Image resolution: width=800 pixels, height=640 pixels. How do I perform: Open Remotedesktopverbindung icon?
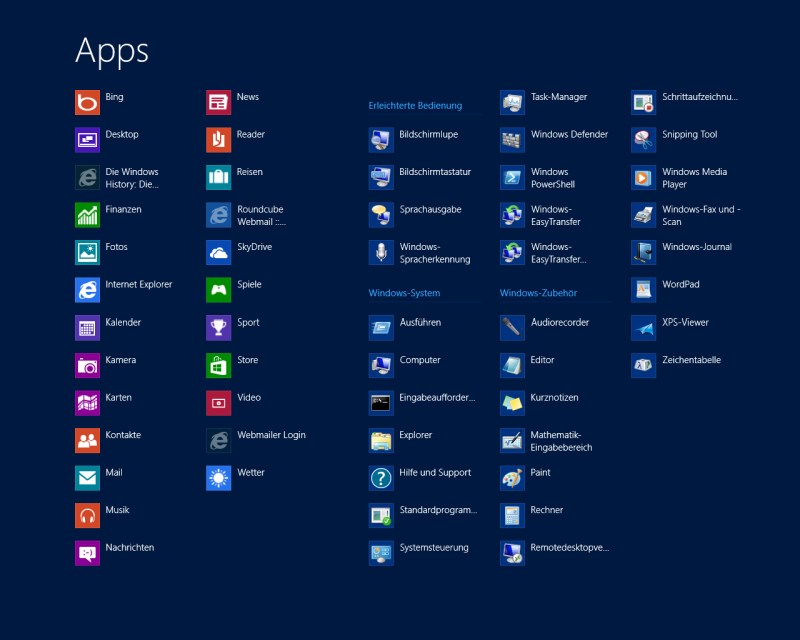coord(512,553)
